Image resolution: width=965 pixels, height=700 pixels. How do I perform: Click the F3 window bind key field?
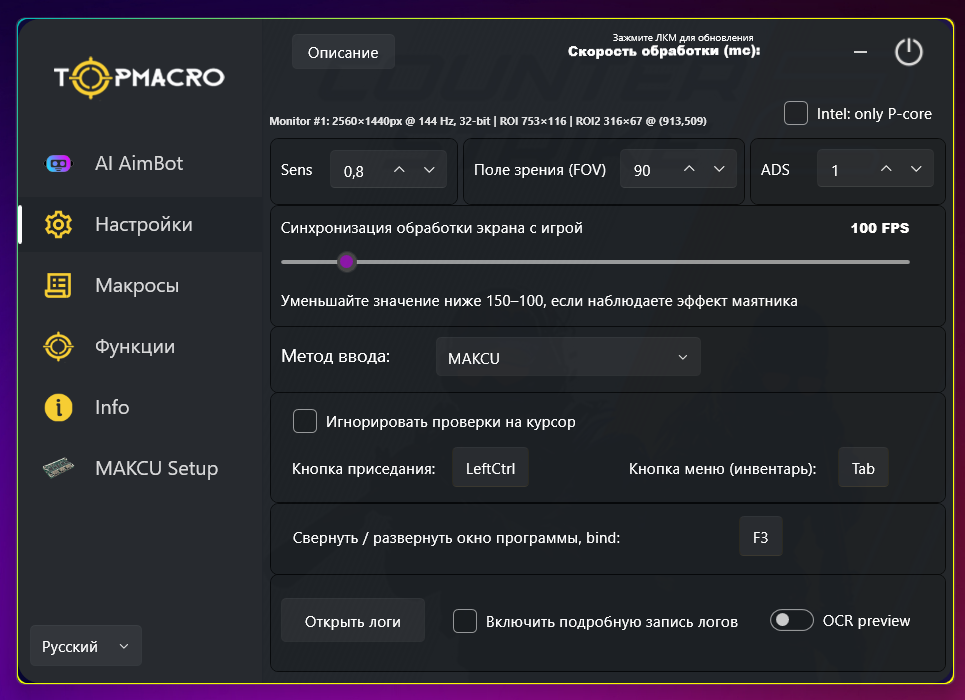coord(760,537)
